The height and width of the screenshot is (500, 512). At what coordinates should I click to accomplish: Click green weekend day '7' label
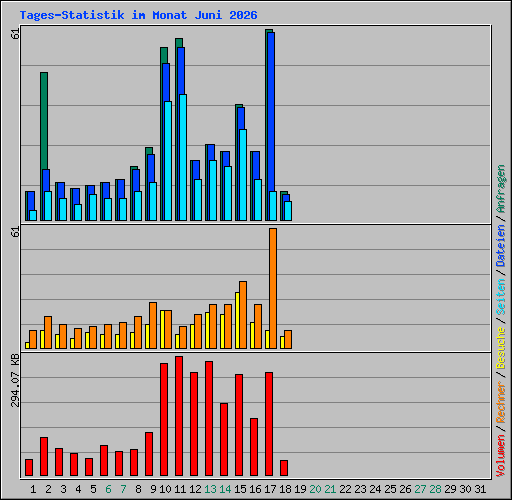point(123,489)
